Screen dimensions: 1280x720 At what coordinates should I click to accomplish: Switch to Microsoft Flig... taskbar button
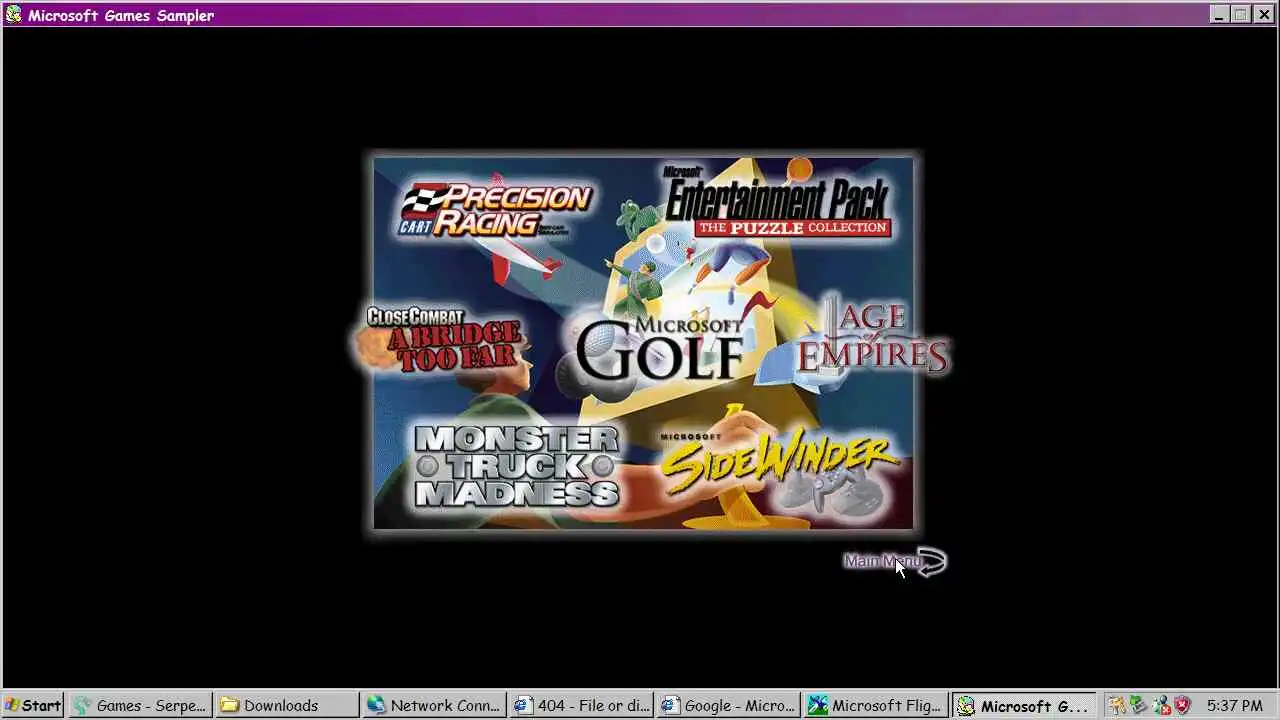click(x=875, y=705)
